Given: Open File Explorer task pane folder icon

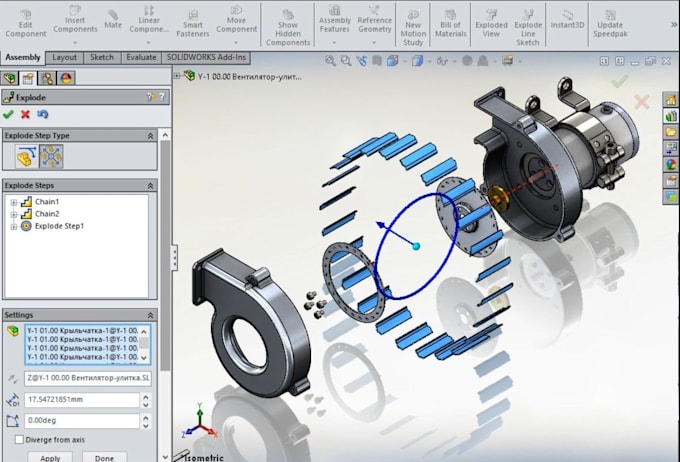Looking at the screenshot, I should [x=671, y=132].
